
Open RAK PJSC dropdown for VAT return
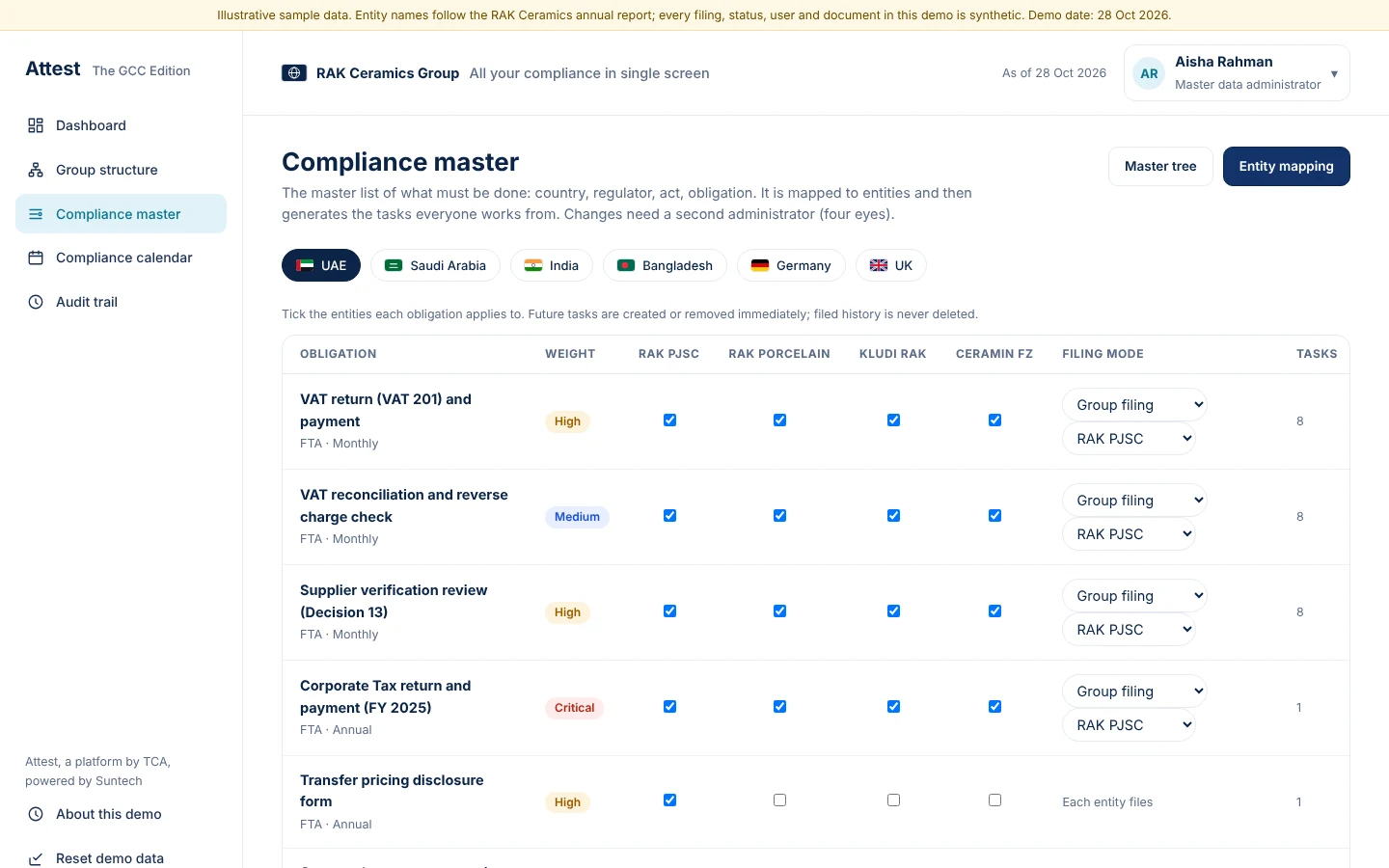[x=1129, y=439]
